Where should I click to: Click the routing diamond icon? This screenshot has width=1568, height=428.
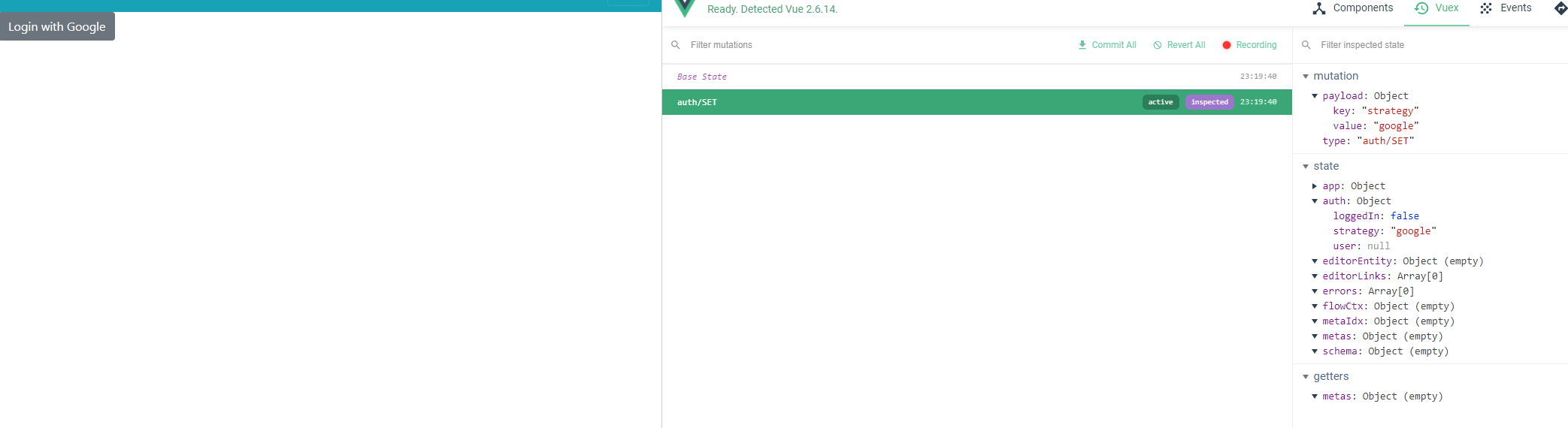click(1560, 8)
